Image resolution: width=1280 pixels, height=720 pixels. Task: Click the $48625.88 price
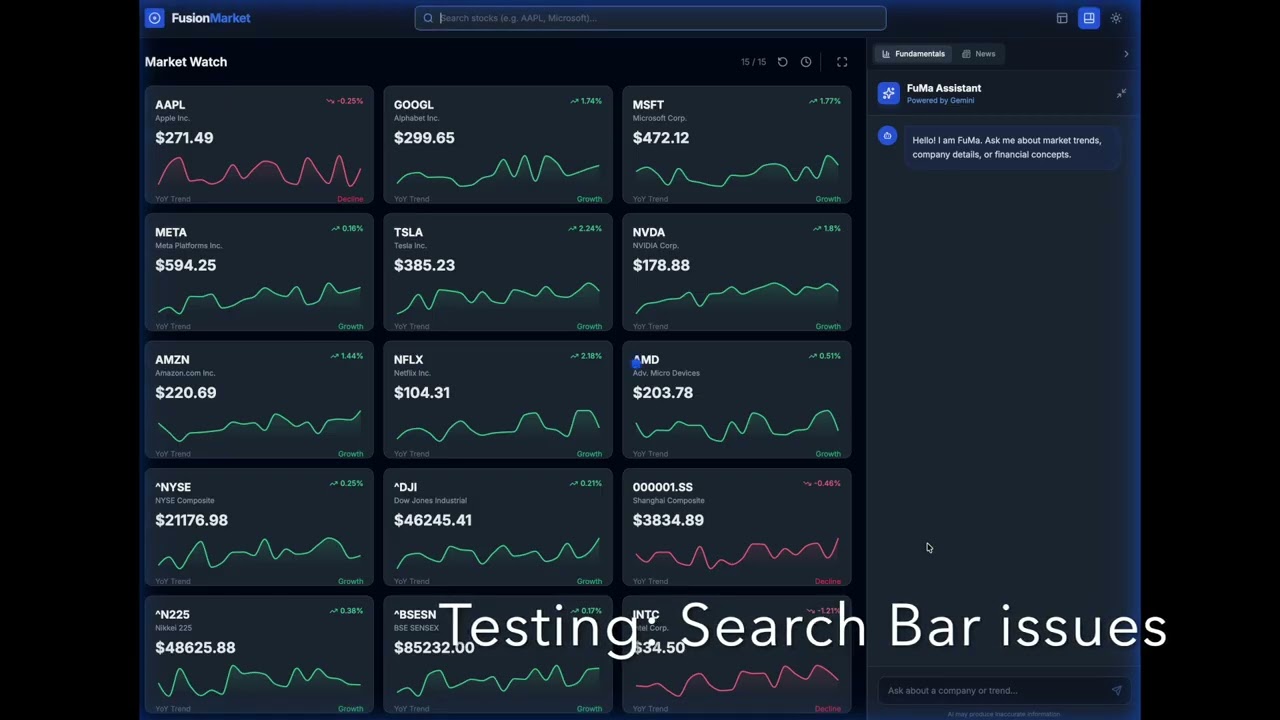point(195,648)
